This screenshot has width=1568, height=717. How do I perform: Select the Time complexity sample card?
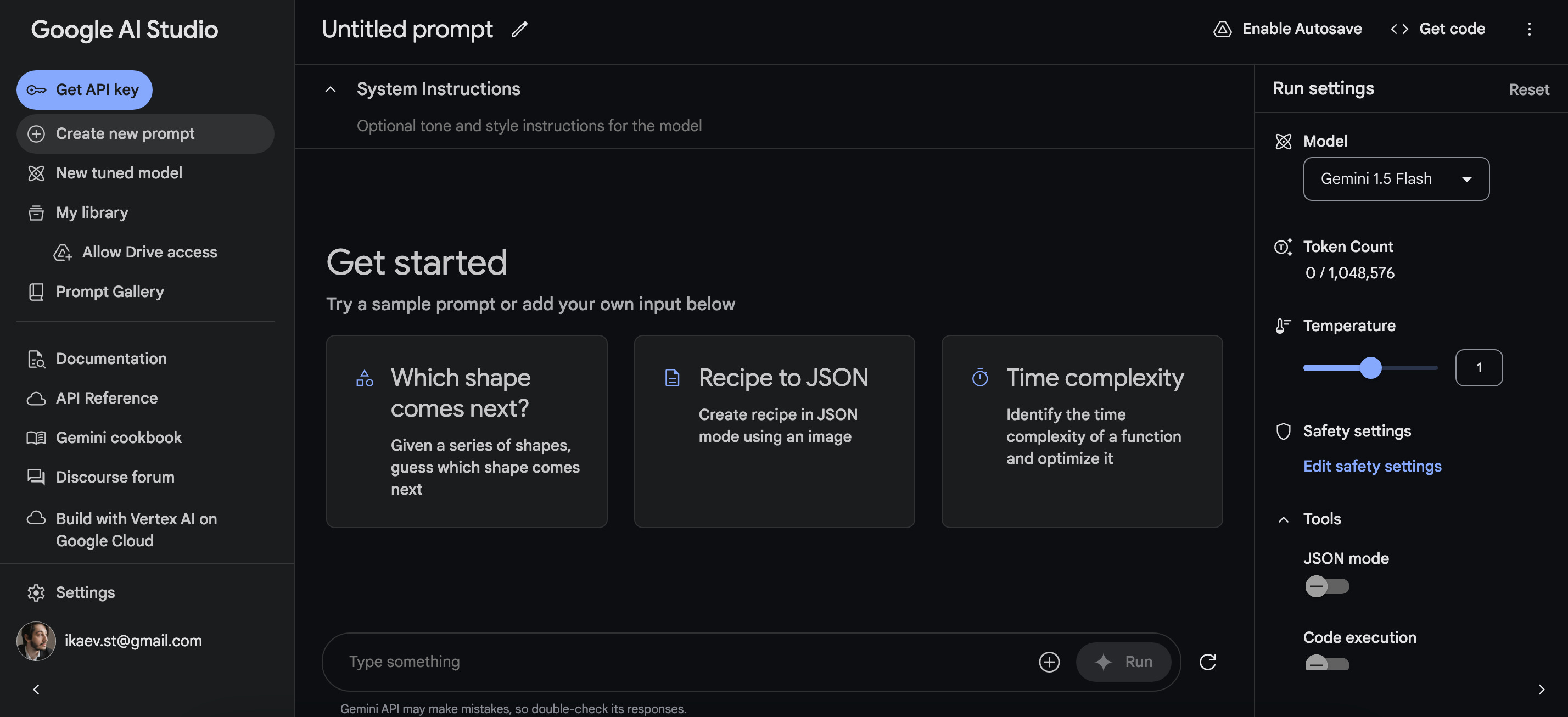1082,432
